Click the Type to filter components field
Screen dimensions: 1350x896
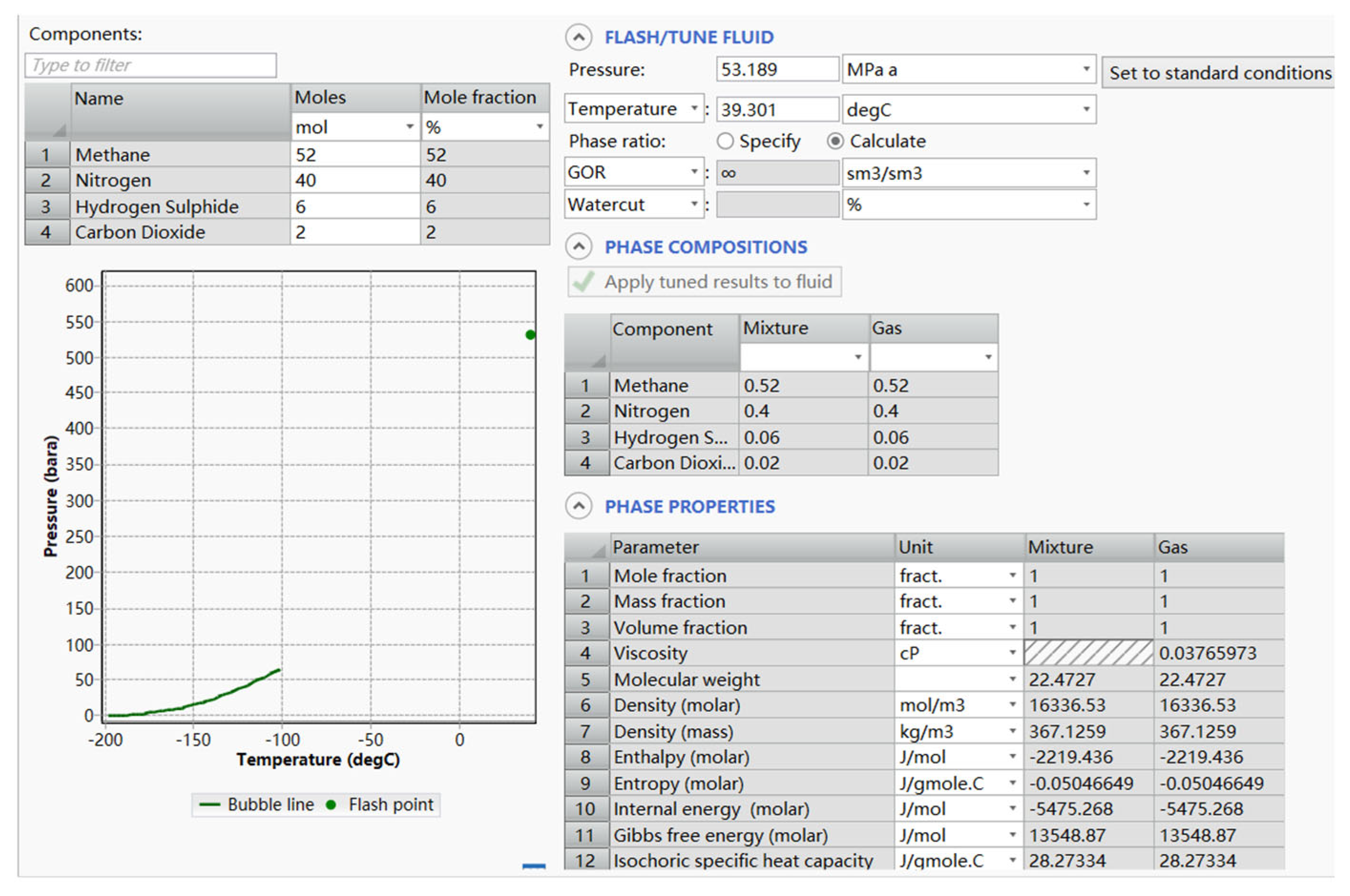click(150, 65)
